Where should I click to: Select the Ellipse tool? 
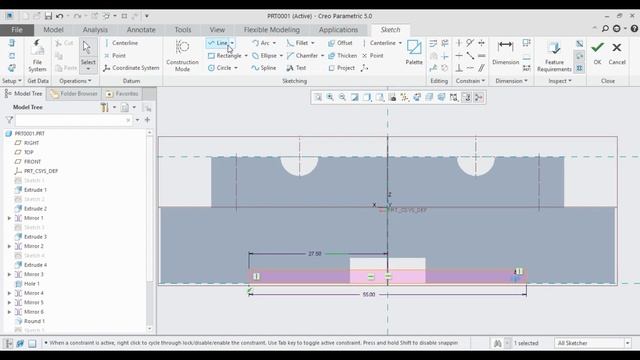(264, 56)
